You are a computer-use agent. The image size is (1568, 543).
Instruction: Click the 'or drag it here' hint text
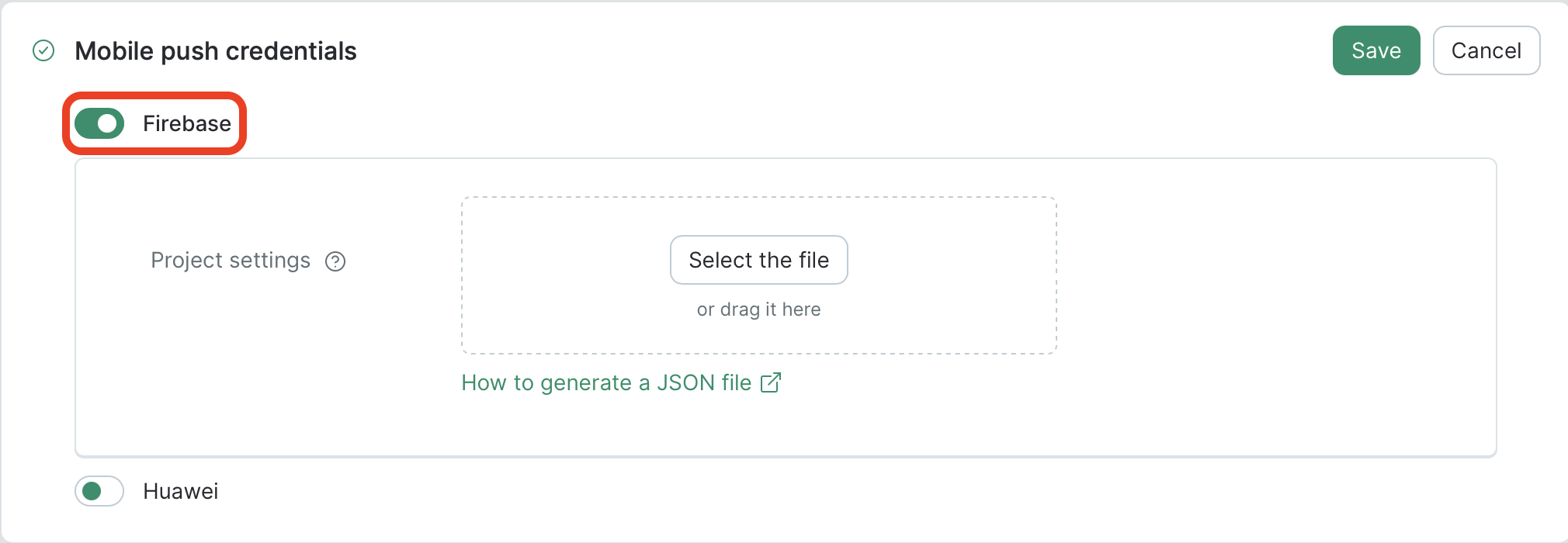759,310
